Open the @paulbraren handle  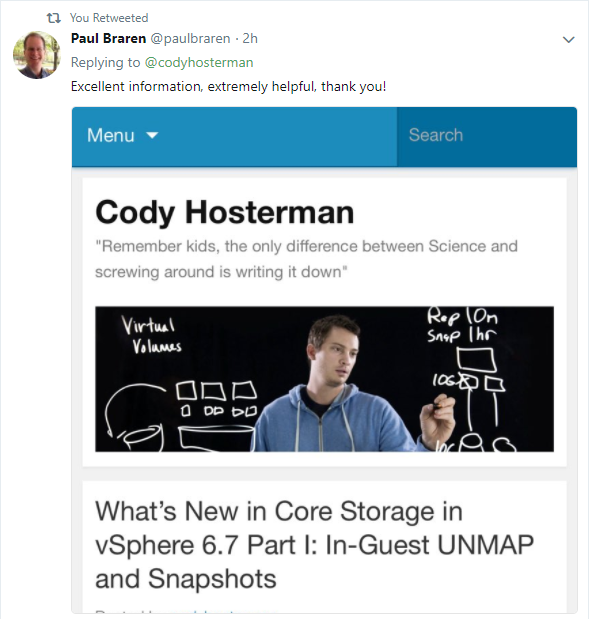[x=190, y=39]
